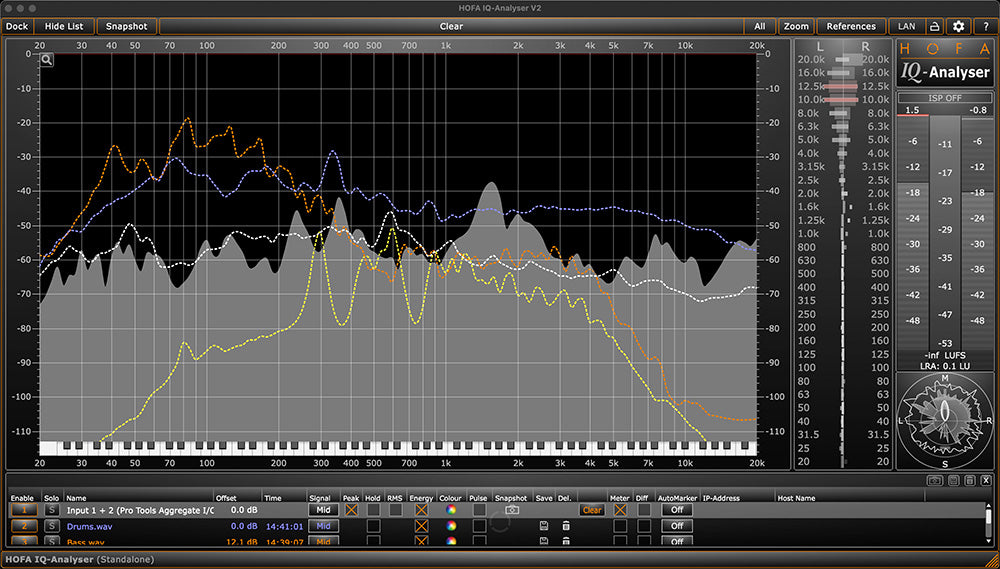Click the Hide List button
This screenshot has height=569, width=1000.
click(x=64, y=26)
